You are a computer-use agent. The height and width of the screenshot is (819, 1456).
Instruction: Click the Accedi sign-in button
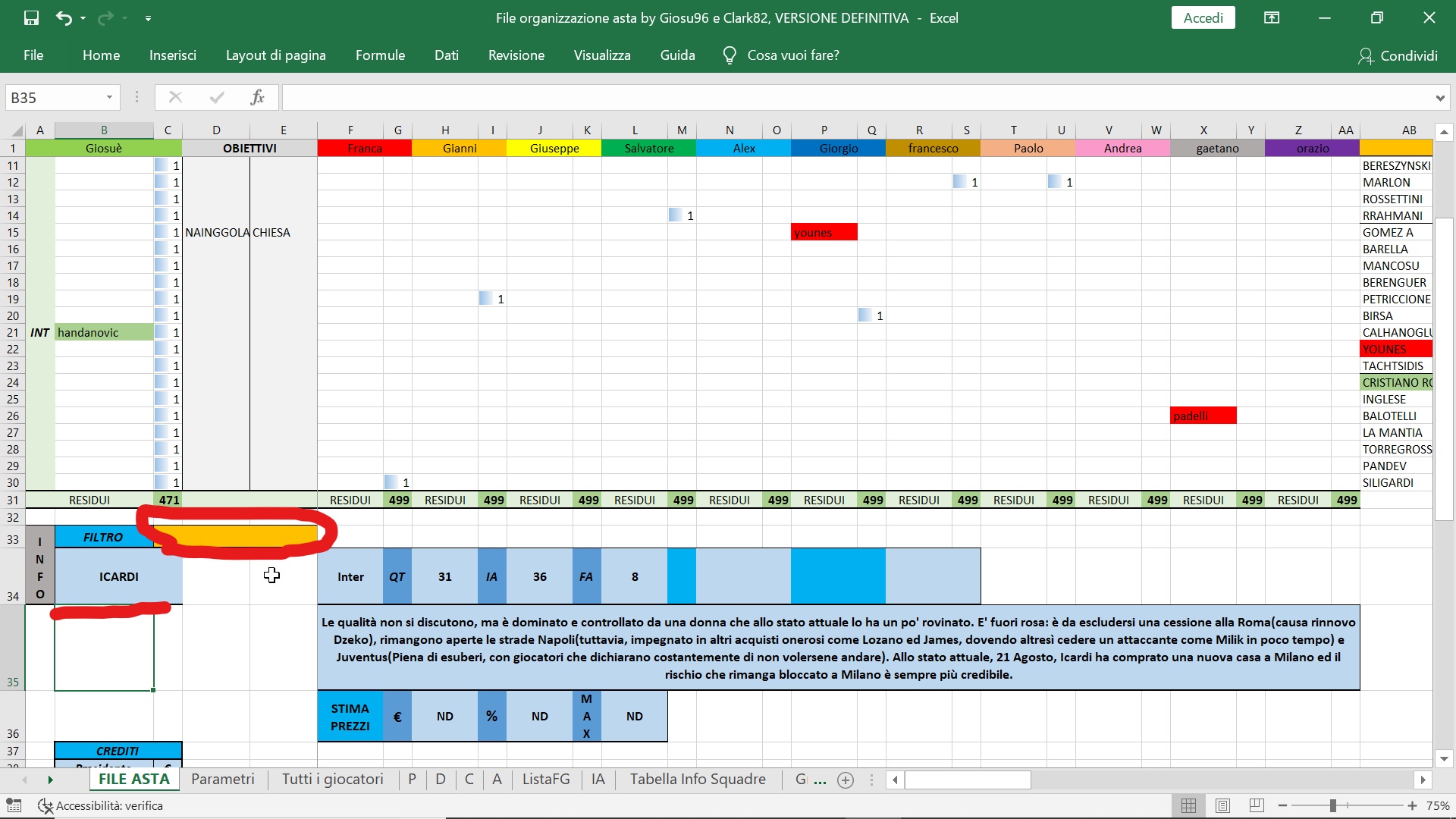tap(1203, 18)
